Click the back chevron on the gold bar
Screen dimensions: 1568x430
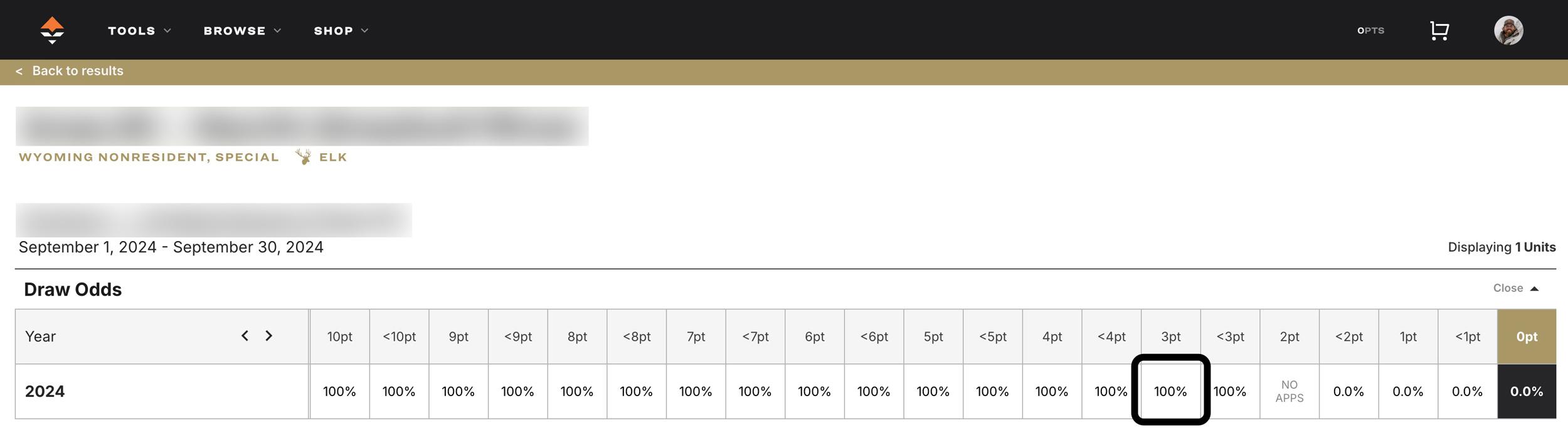[x=19, y=70]
